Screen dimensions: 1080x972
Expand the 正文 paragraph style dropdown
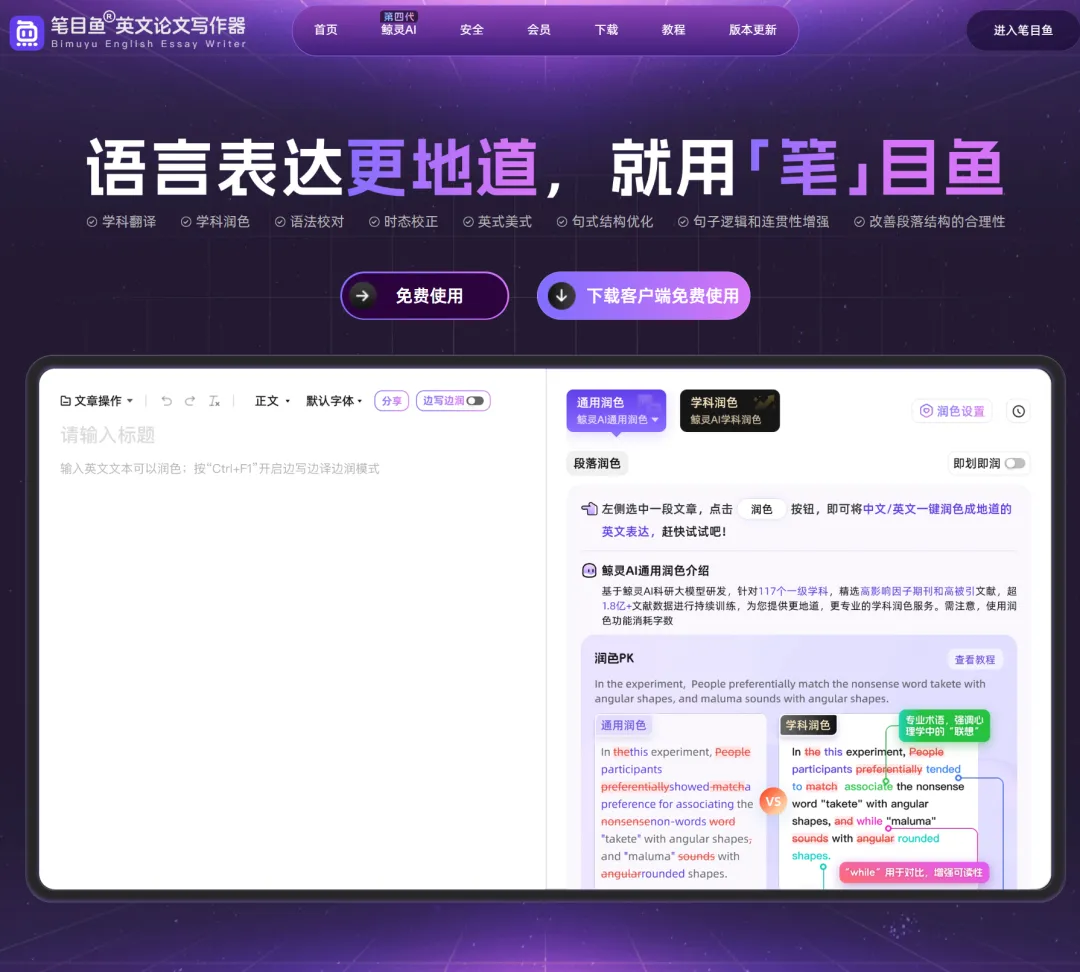[x=272, y=401]
